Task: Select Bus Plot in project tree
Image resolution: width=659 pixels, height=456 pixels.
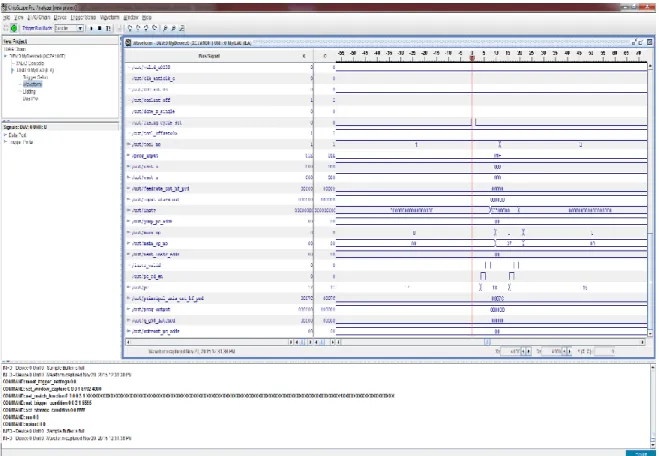Action: (x=30, y=99)
